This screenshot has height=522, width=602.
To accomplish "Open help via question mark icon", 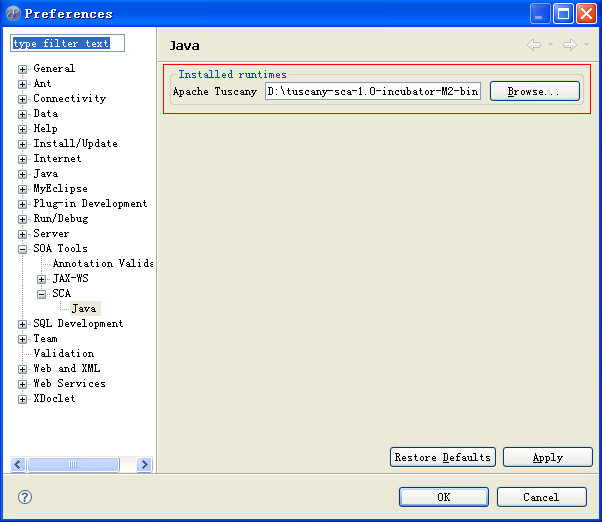I will click(25, 497).
